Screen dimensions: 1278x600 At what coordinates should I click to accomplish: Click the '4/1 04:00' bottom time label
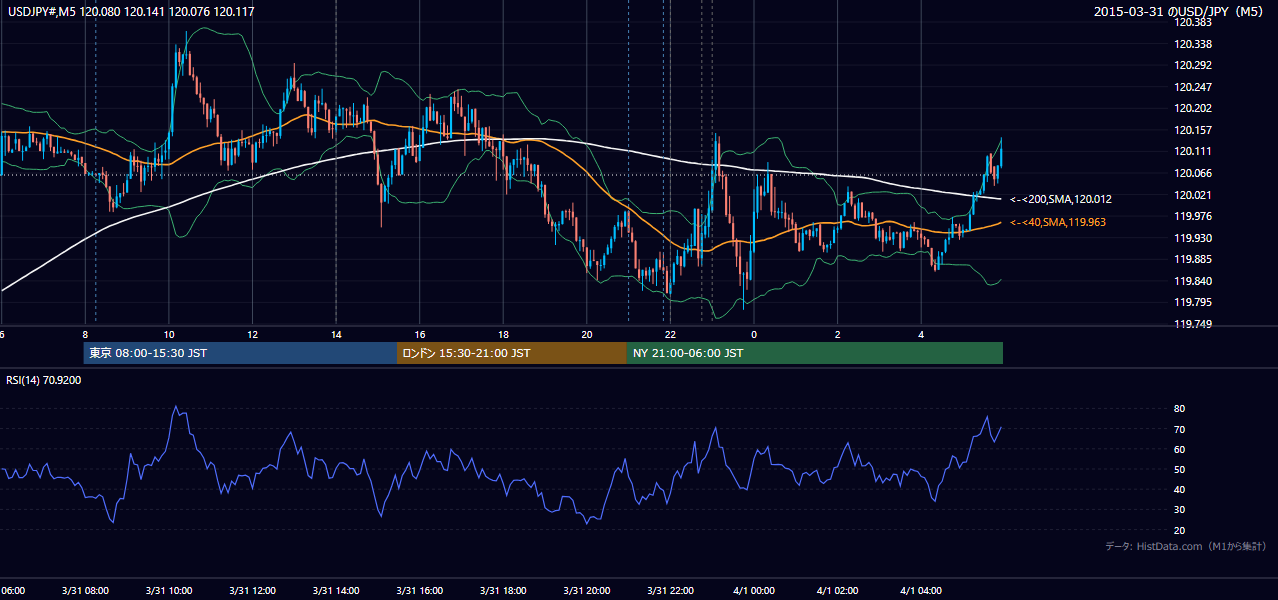point(922,590)
